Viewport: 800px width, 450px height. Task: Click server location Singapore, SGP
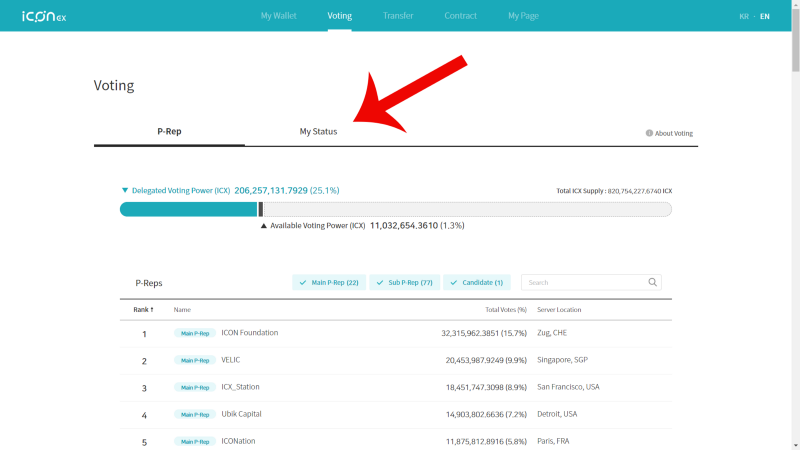pyautogui.click(x=562, y=360)
